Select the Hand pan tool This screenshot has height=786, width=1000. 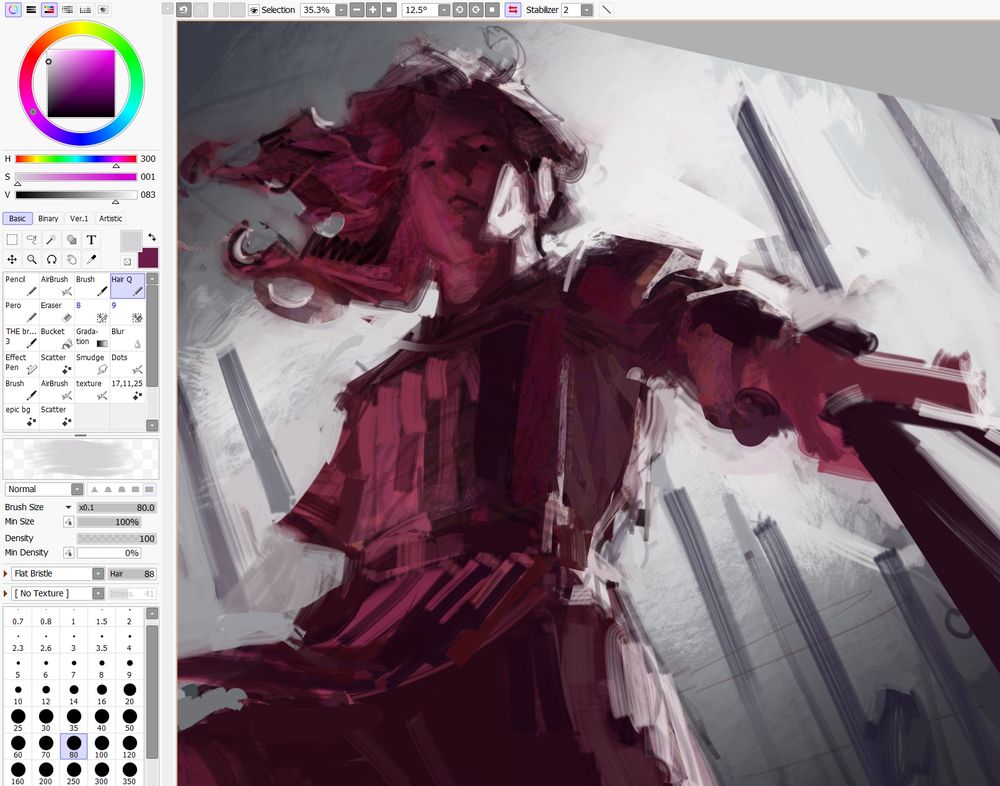click(x=71, y=260)
